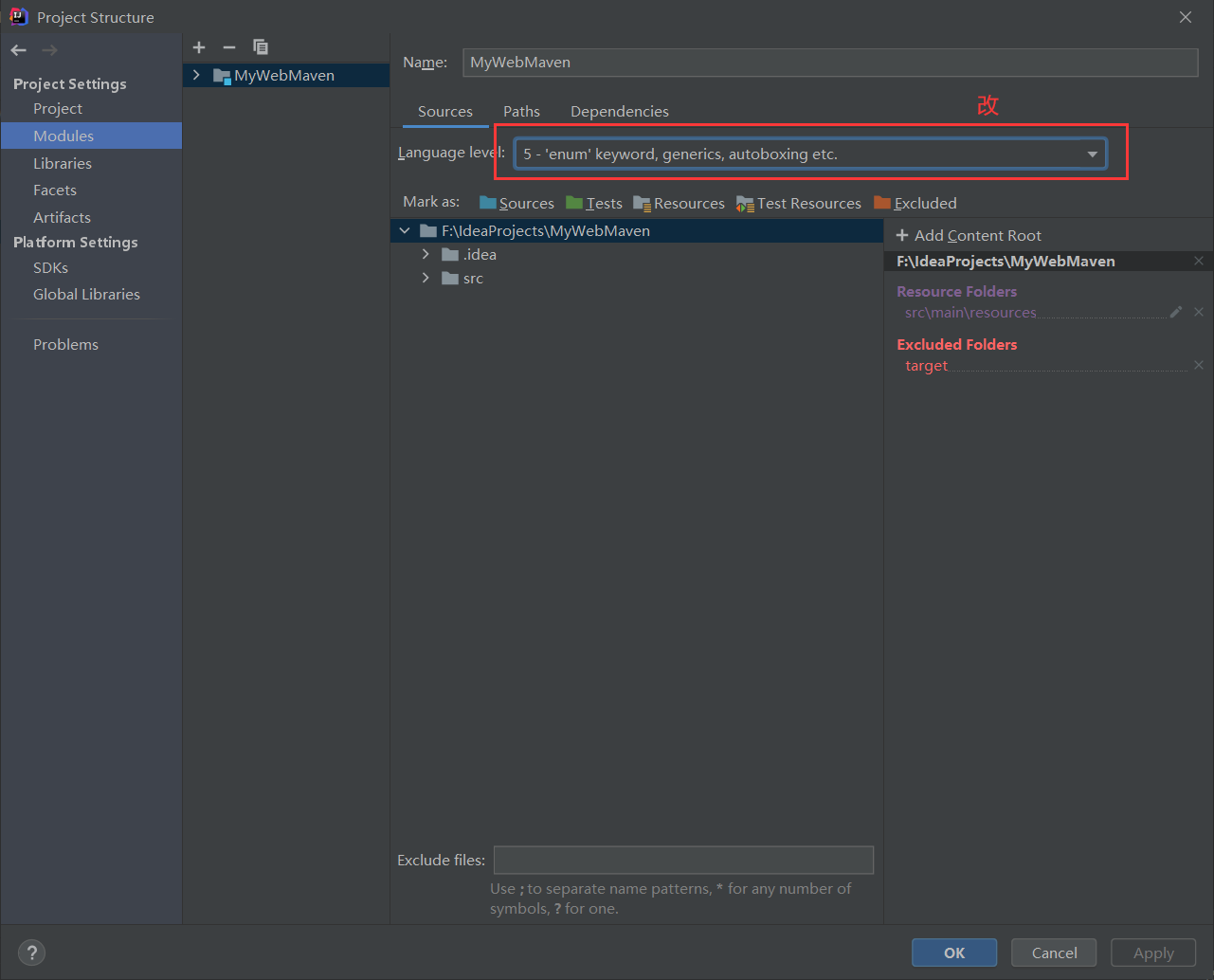Remove content root F:\IdeaProjects\MyWebMaven
The width and height of the screenshot is (1214, 980).
tap(1199, 261)
